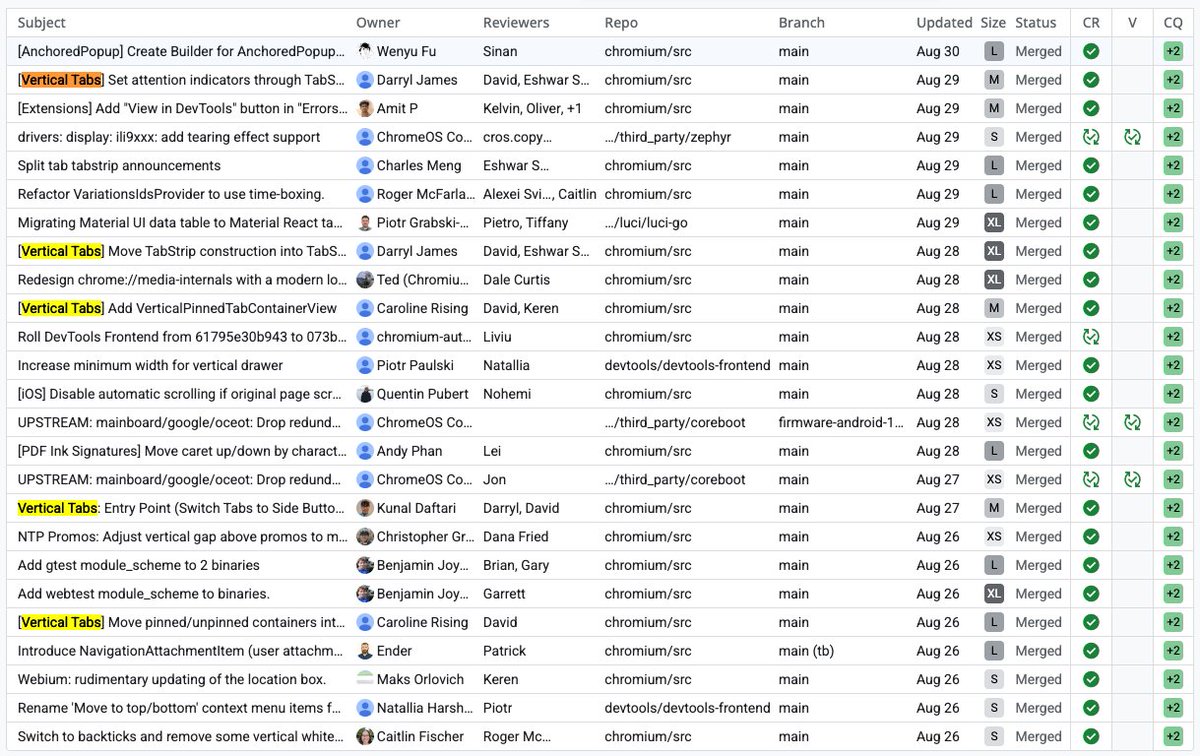Viewport: 1200px width, 756px height.
Task: Click reviewer Dale Curtis
Action: (516, 280)
